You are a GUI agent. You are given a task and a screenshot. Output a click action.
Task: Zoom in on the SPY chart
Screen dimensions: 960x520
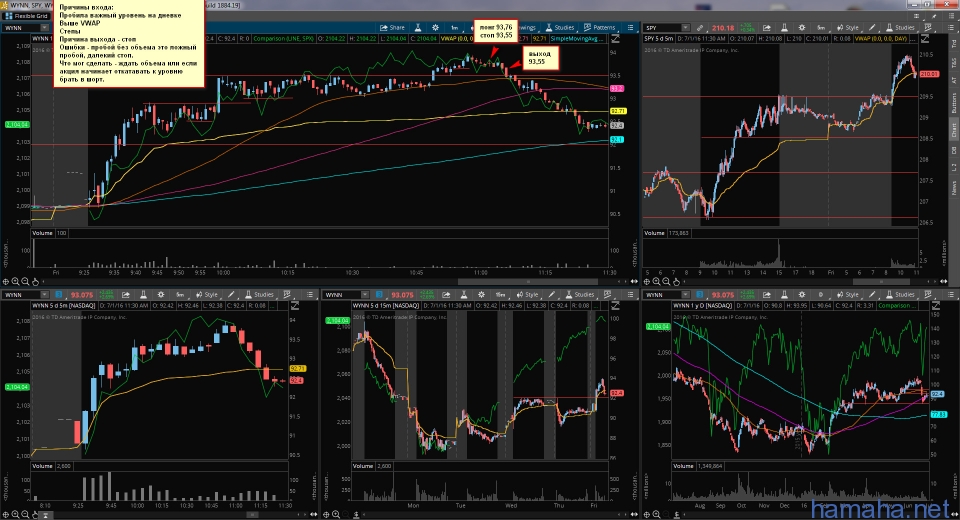[656, 281]
